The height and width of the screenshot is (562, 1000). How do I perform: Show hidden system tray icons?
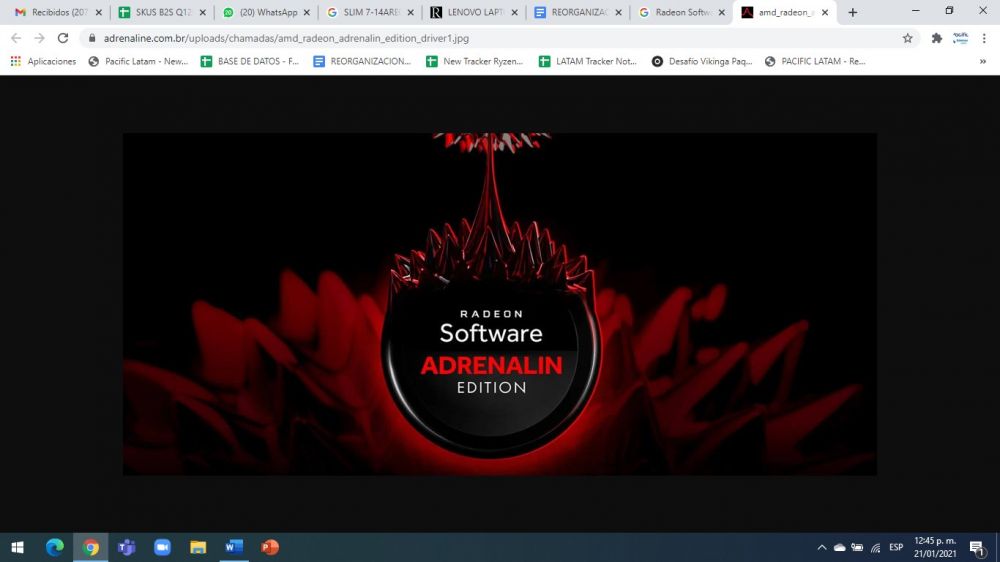pyautogui.click(x=822, y=547)
